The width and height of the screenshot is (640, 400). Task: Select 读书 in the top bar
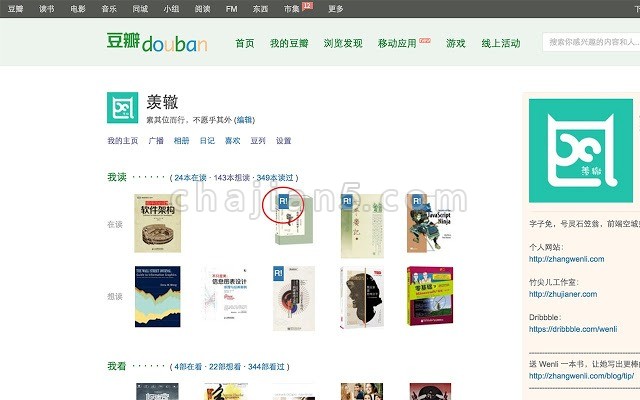tap(47, 9)
